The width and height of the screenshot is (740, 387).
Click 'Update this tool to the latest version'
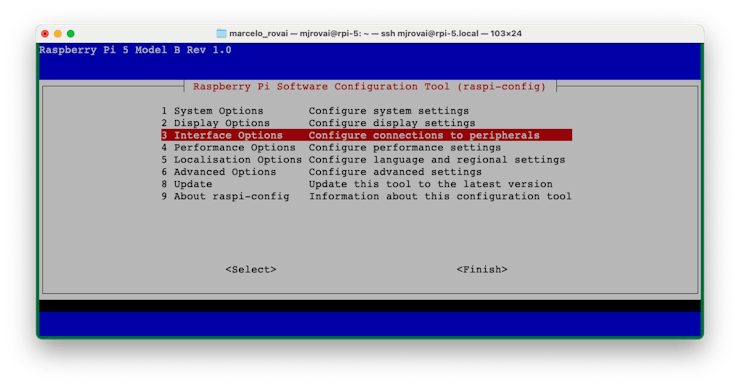[430, 185]
